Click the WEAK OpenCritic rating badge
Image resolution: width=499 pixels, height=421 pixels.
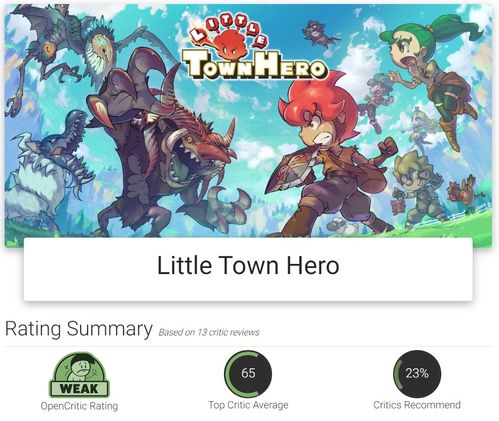[79, 375]
